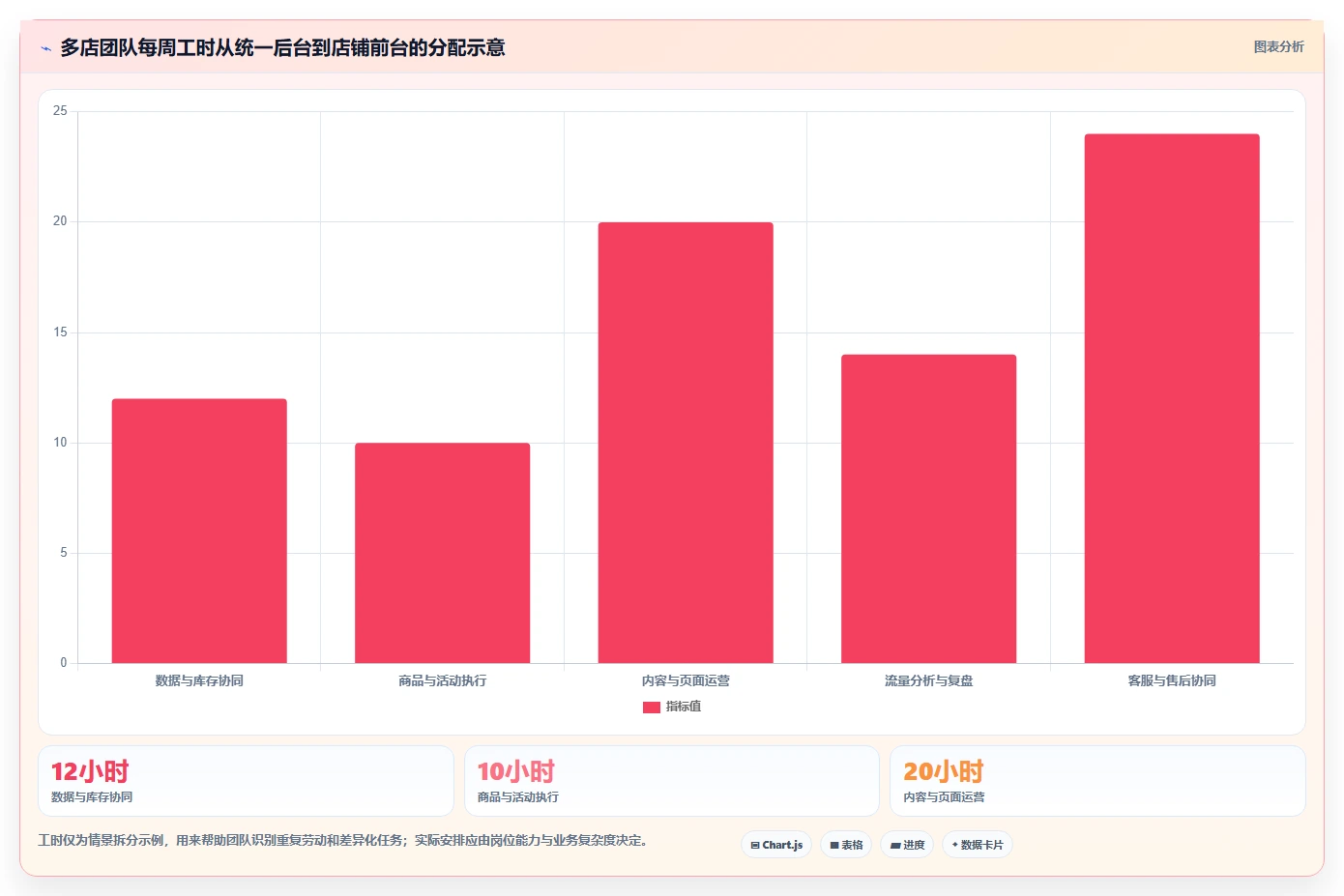Click the 图表分析 label in the header
Viewport: 1344px width, 896px height.
[x=1278, y=46]
